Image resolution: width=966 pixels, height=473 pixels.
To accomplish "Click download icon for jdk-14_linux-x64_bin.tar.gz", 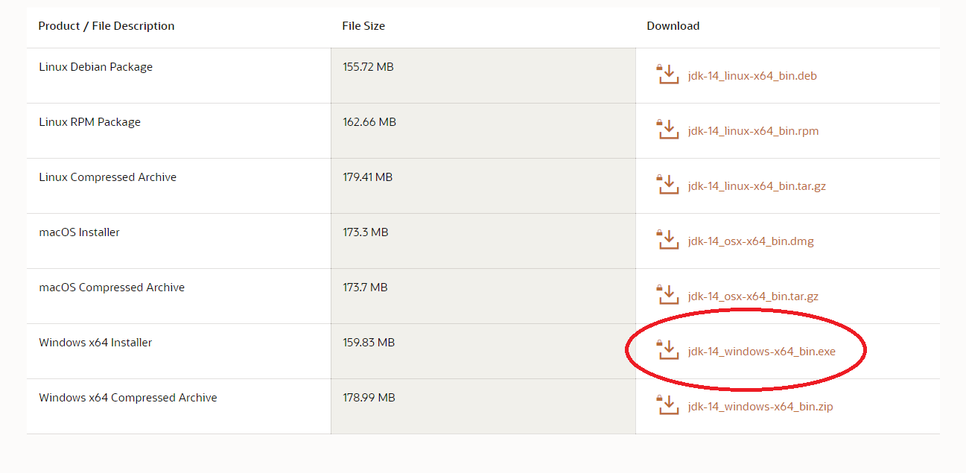I will click(668, 184).
